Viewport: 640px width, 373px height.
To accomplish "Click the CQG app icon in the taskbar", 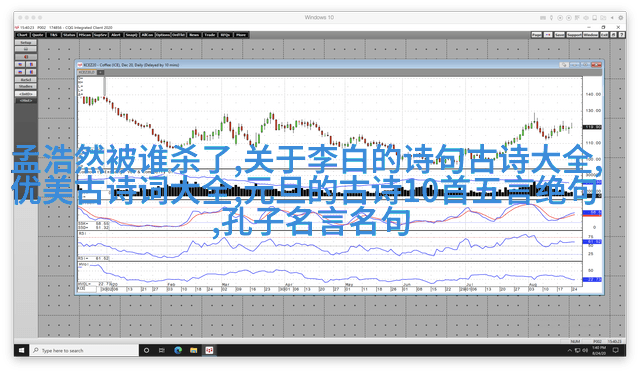I will (x=209, y=350).
